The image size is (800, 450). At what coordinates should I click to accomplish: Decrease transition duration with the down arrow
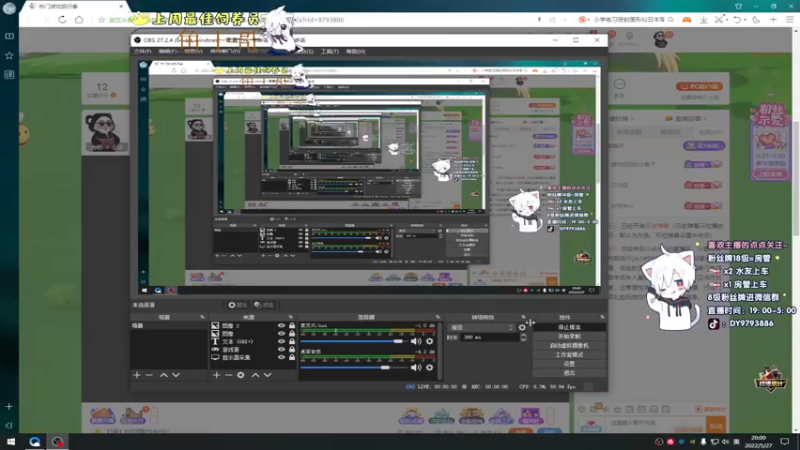523,339
